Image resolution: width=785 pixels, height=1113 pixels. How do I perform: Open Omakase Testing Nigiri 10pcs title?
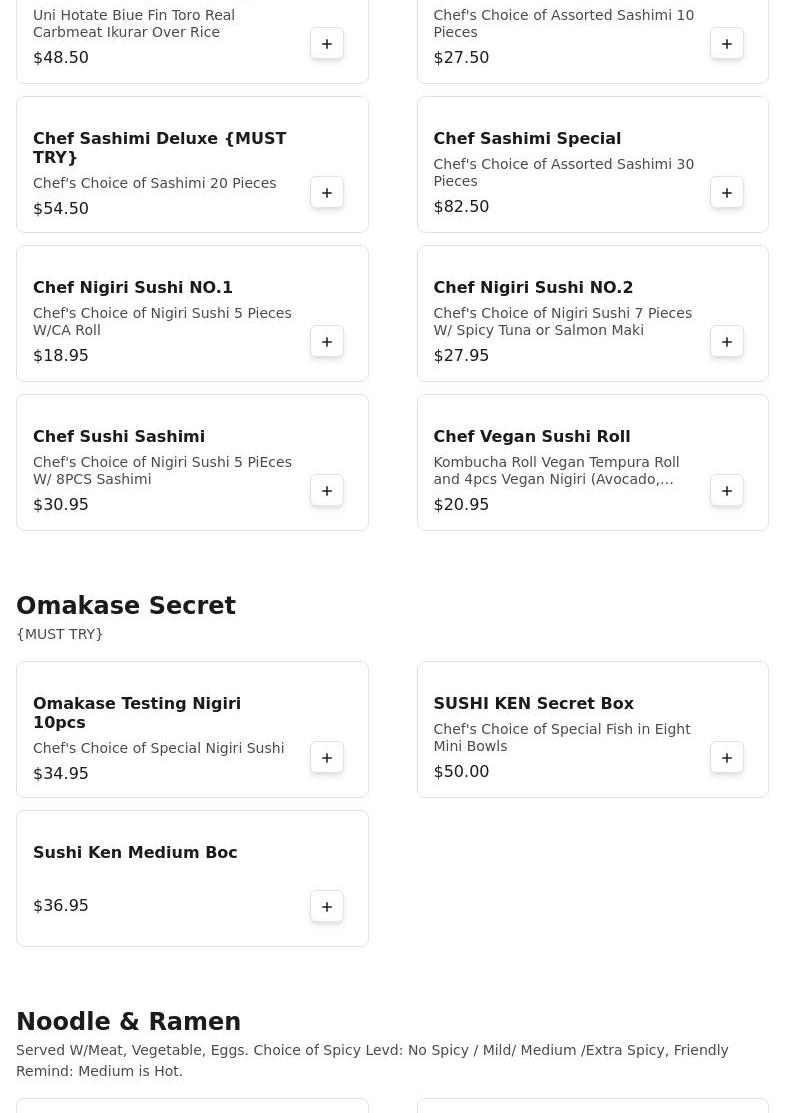137,712
